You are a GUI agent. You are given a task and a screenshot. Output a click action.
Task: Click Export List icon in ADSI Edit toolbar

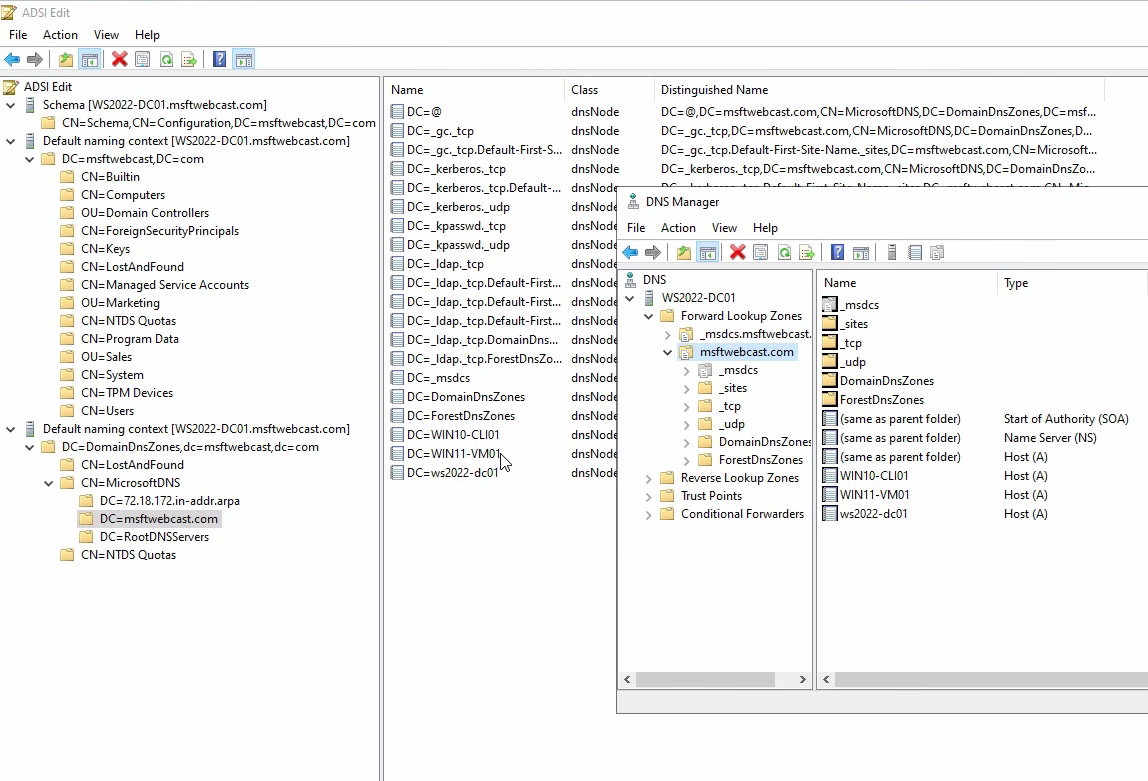click(x=189, y=59)
